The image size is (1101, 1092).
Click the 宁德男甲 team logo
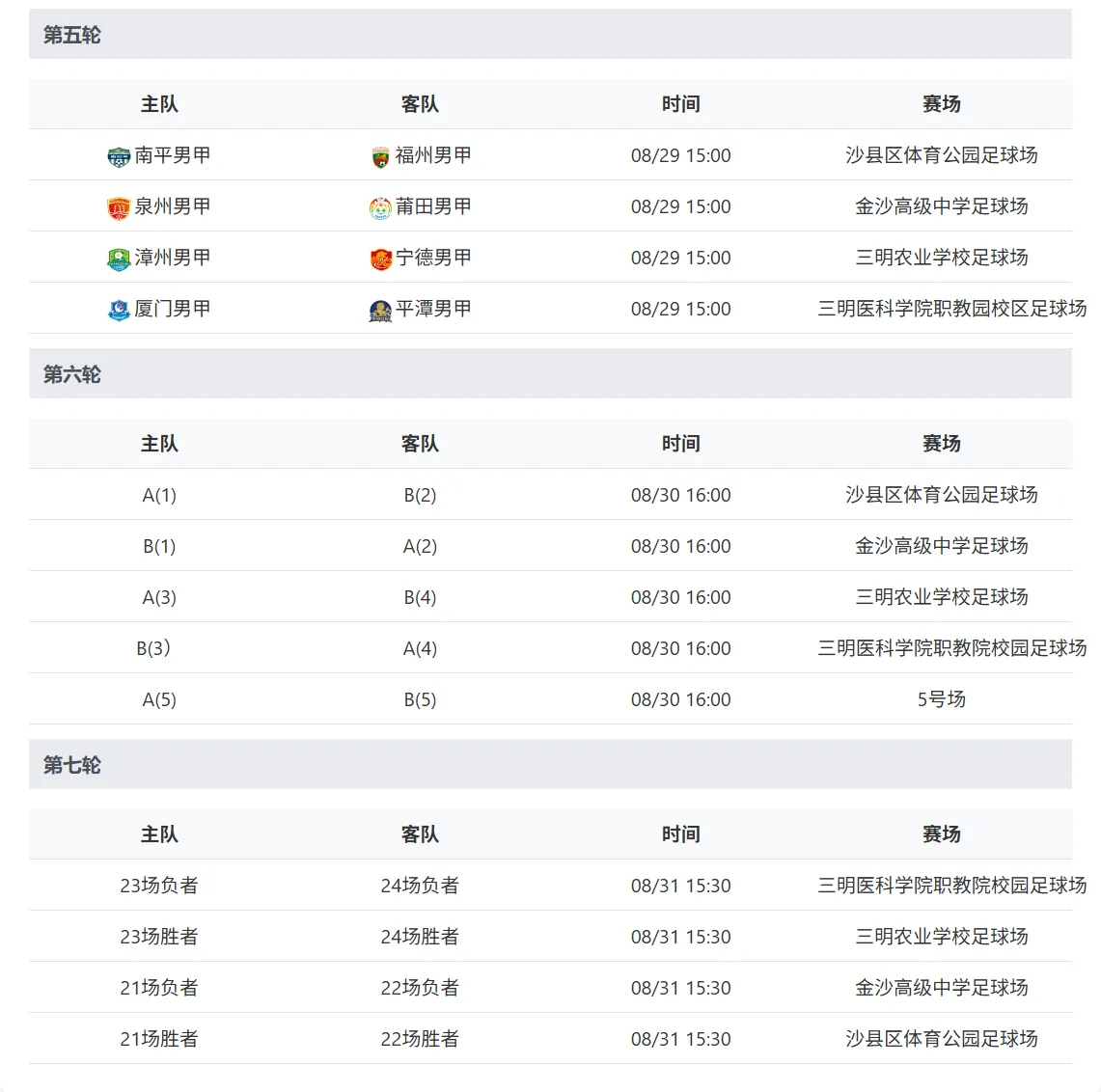pyautogui.click(x=380, y=259)
